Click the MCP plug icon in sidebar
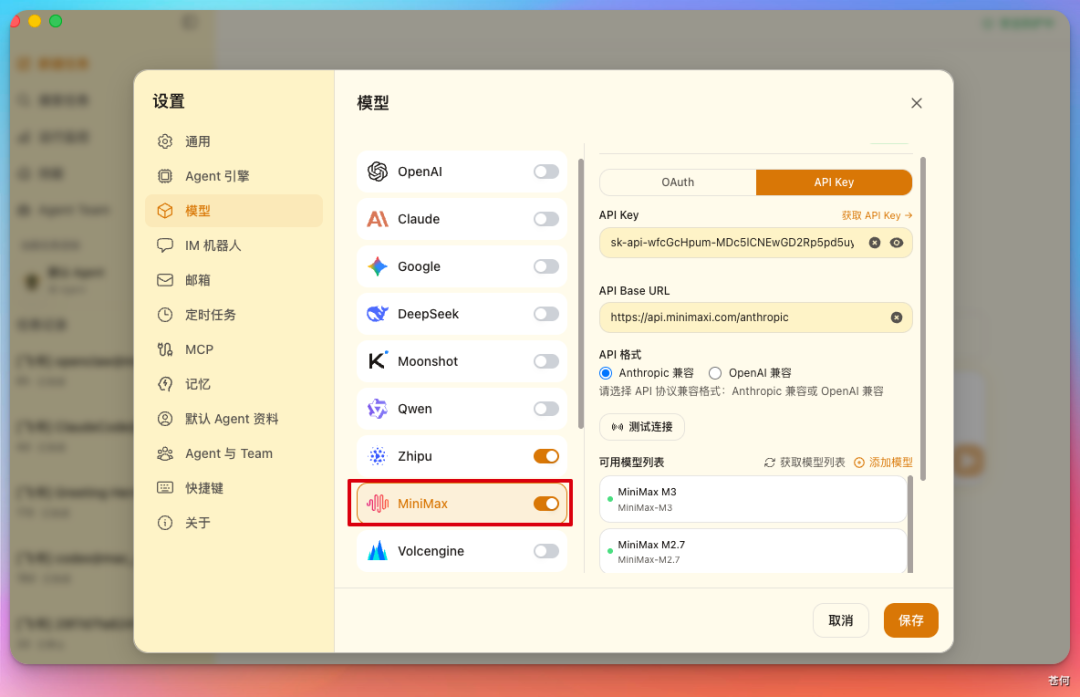The height and width of the screenshot is (697, 1080). tap(165, 349)
